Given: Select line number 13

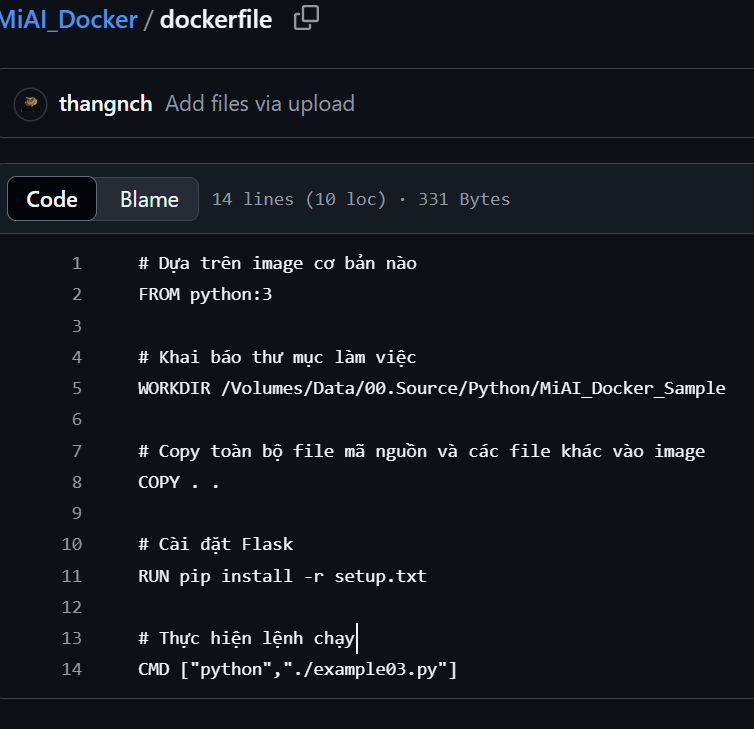Looking at the screenshot, I should (x=72, y=638).
